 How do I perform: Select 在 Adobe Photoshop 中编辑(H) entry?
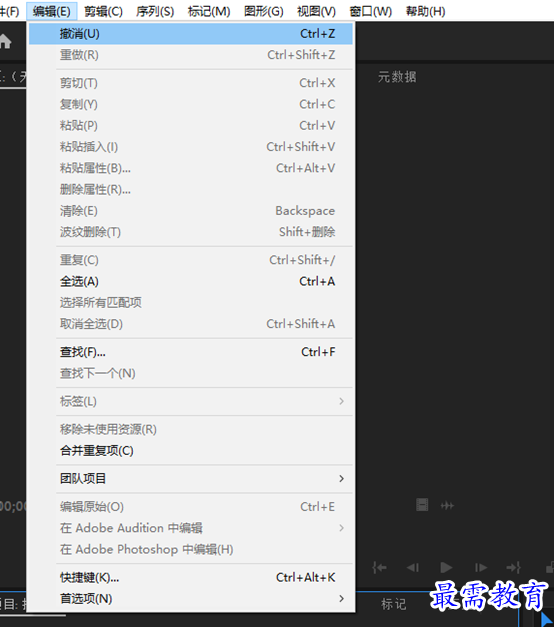coord(191,549)
